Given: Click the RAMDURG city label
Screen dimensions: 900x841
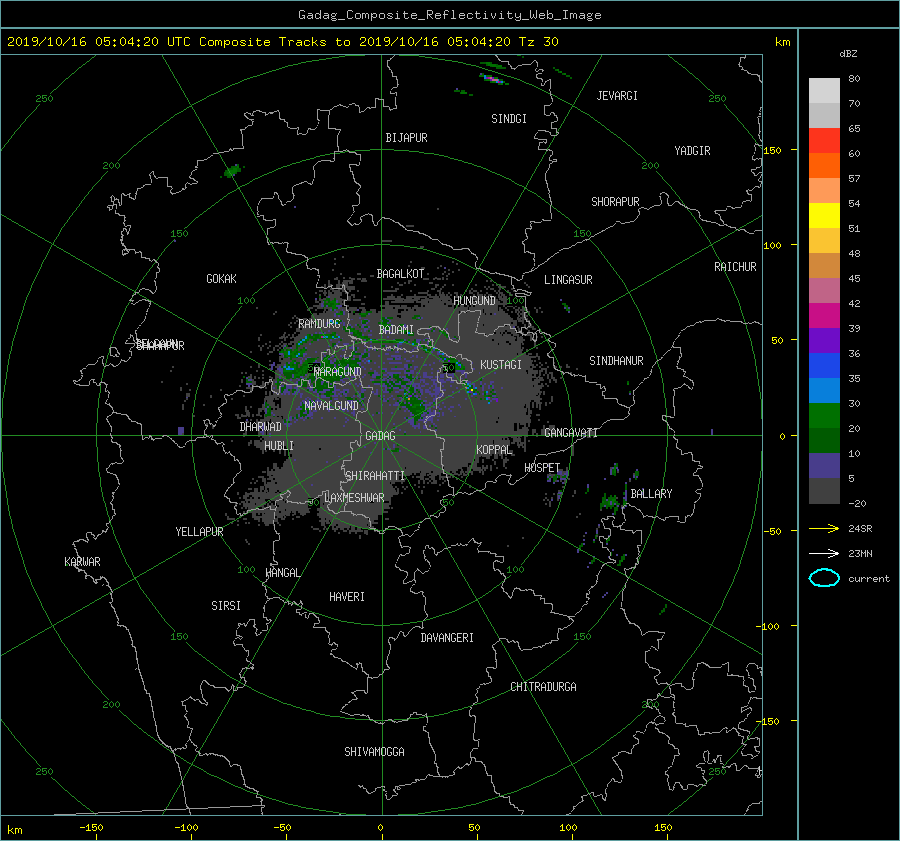Looking at the screenshot, I should 319,324.
